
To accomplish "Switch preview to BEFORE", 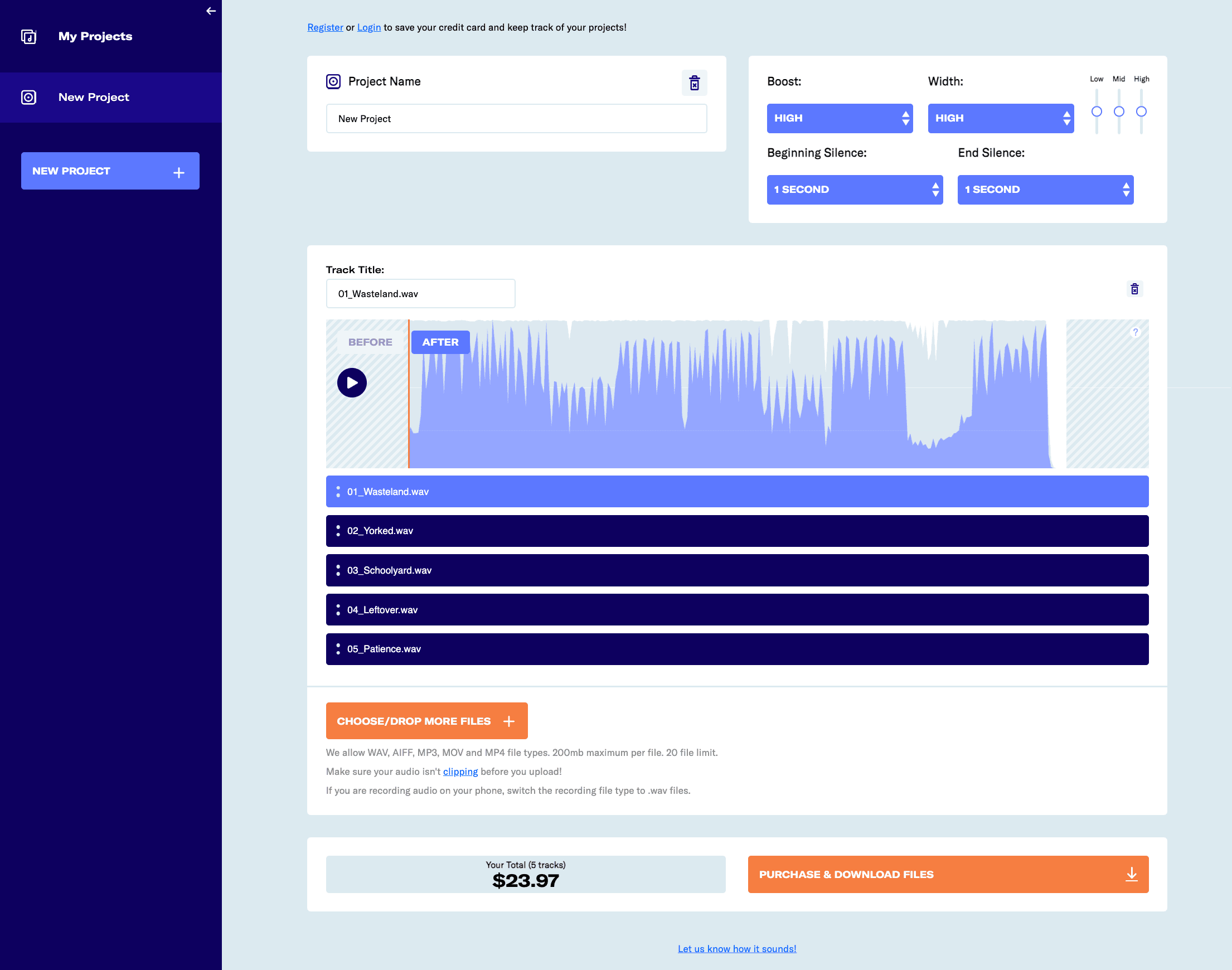I will 370,342.
